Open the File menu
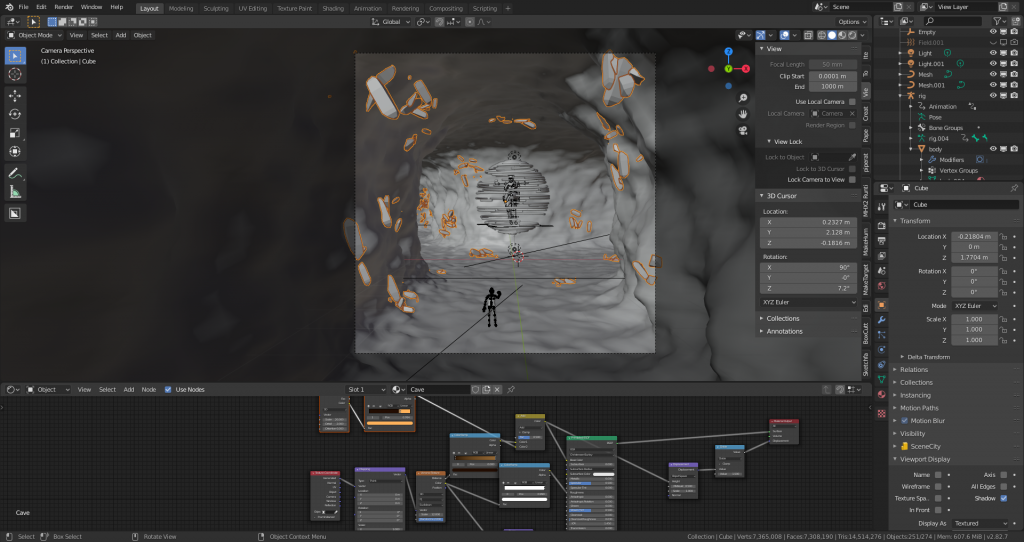Image resolution: width=1024 pixels, height=542 pixels. (x=24, y=7)
